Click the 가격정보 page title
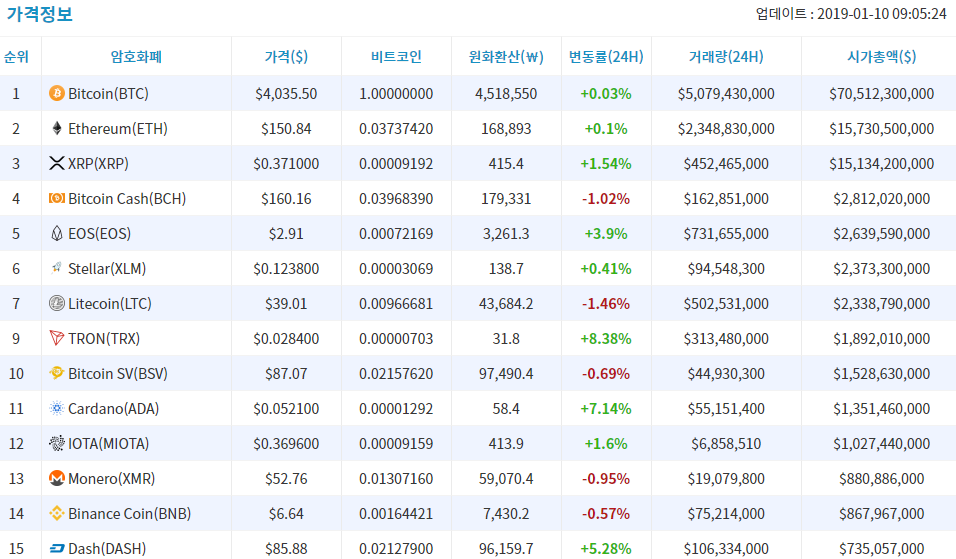This screenshot has width=956, height=559. tap(40, 13)
